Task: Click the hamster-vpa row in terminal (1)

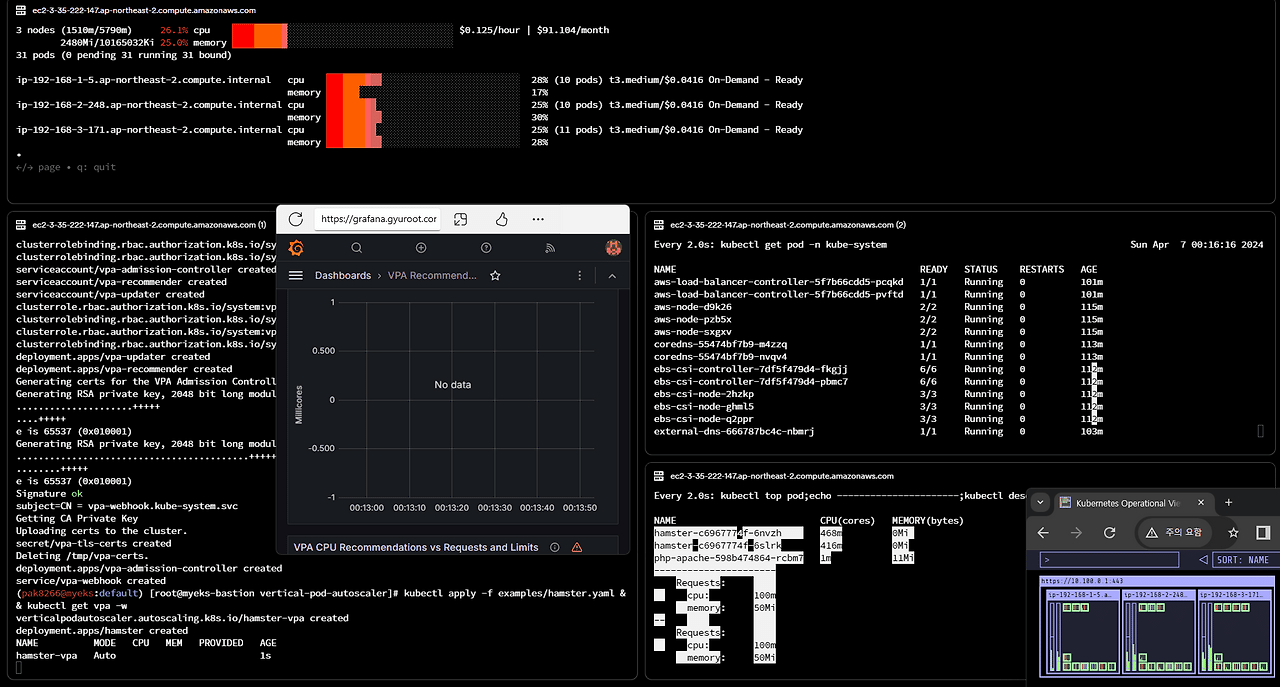Action: tap(143, 656)
